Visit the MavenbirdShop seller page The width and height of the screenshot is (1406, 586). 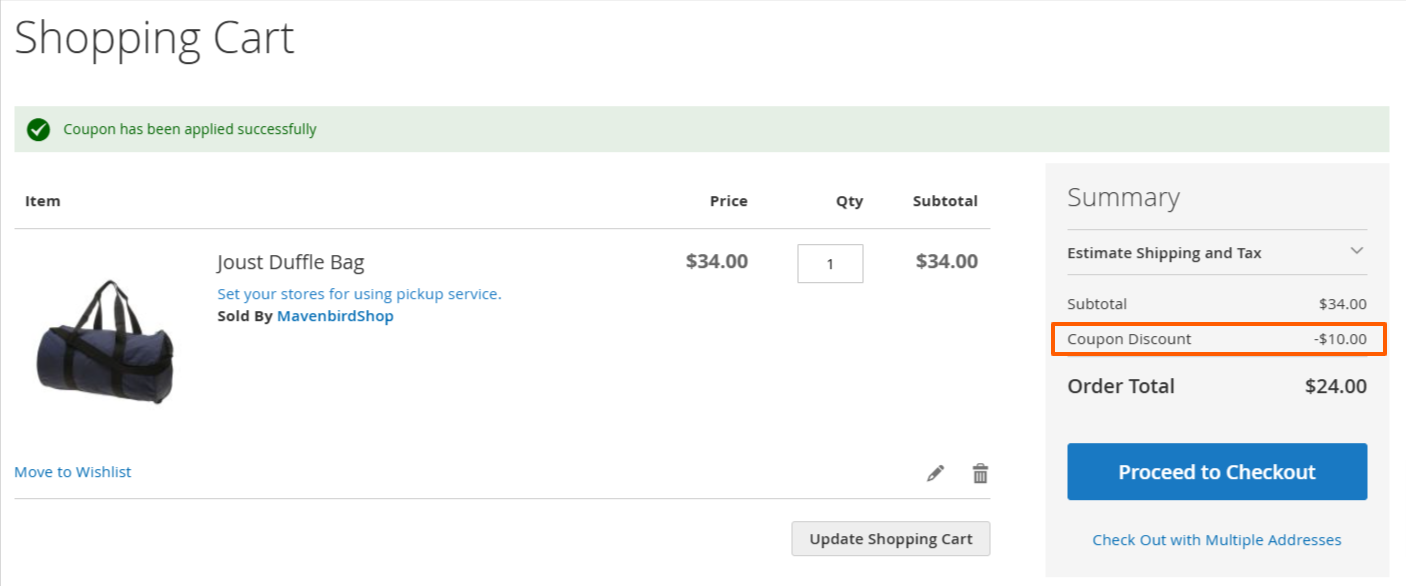point(335,316)
